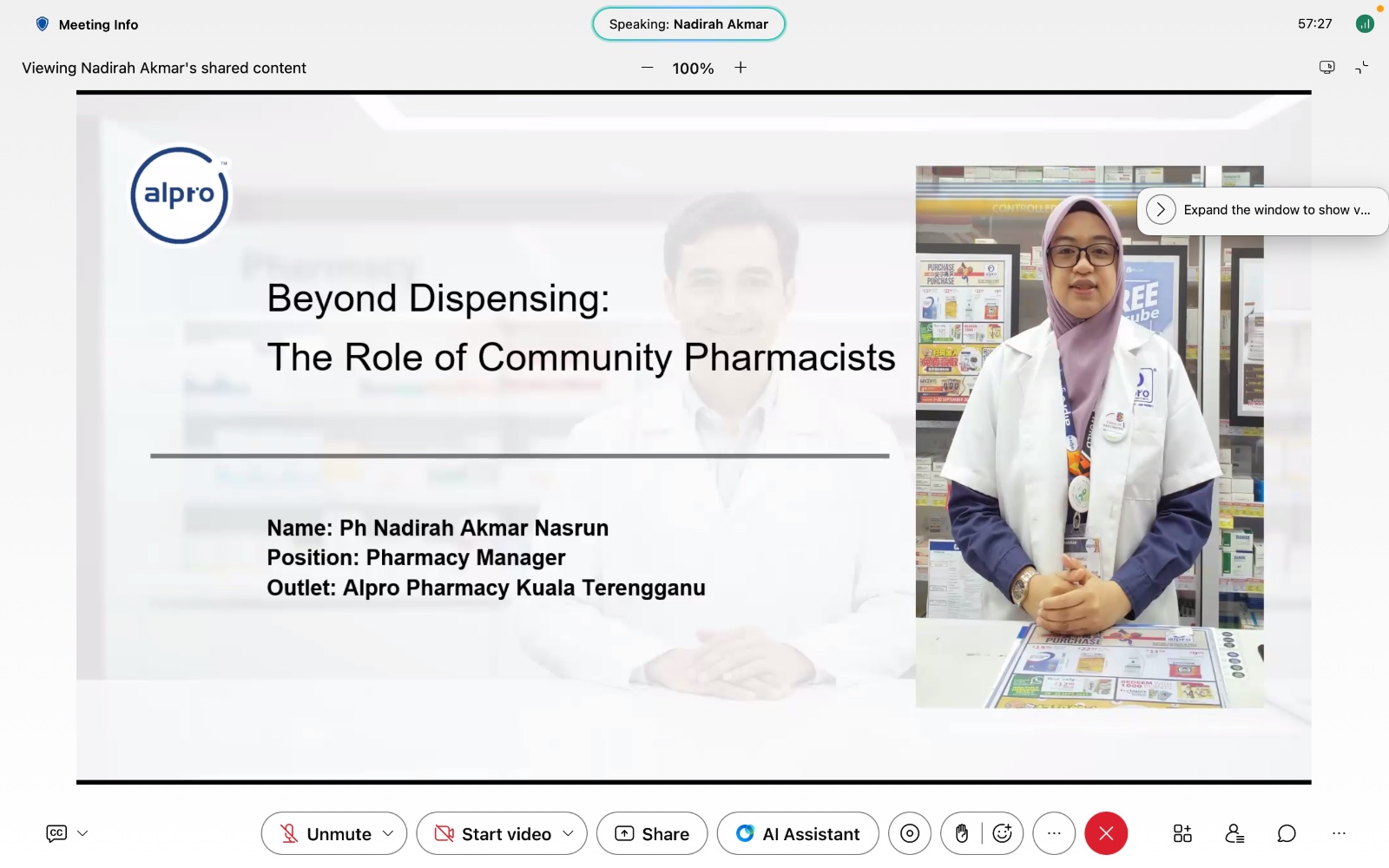Open video options arrow beside Start video

tap(569, 833)
